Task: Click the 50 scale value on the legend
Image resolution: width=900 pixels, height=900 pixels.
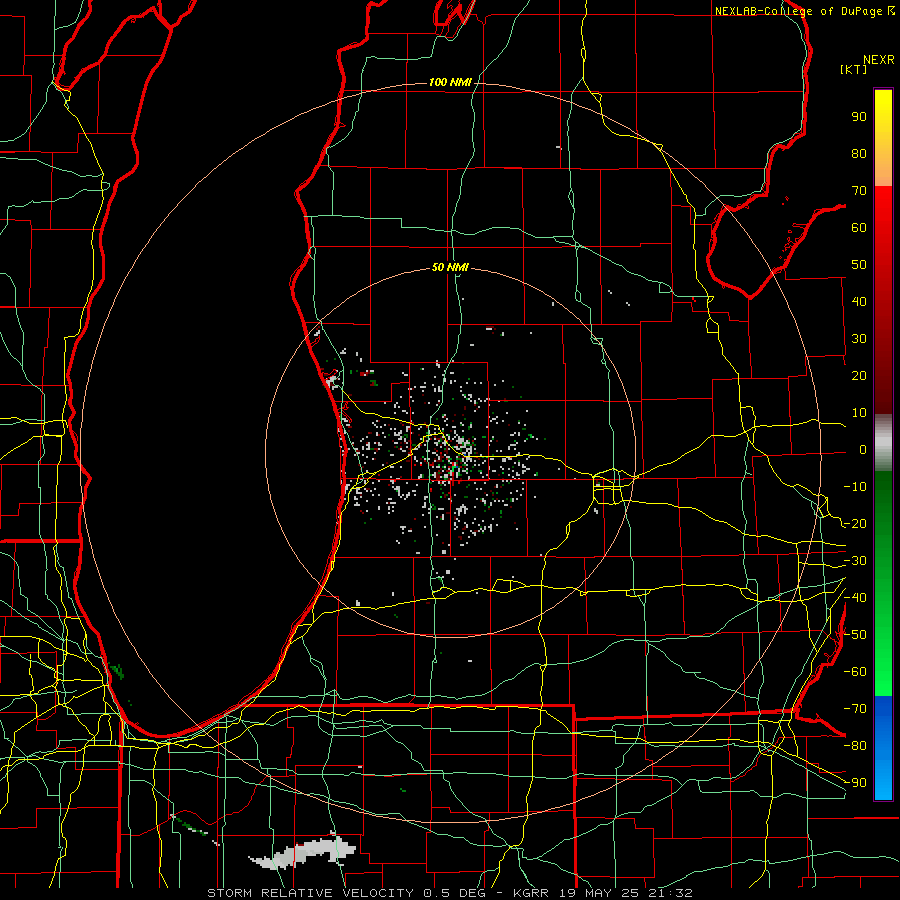Action: coord(859,265)
